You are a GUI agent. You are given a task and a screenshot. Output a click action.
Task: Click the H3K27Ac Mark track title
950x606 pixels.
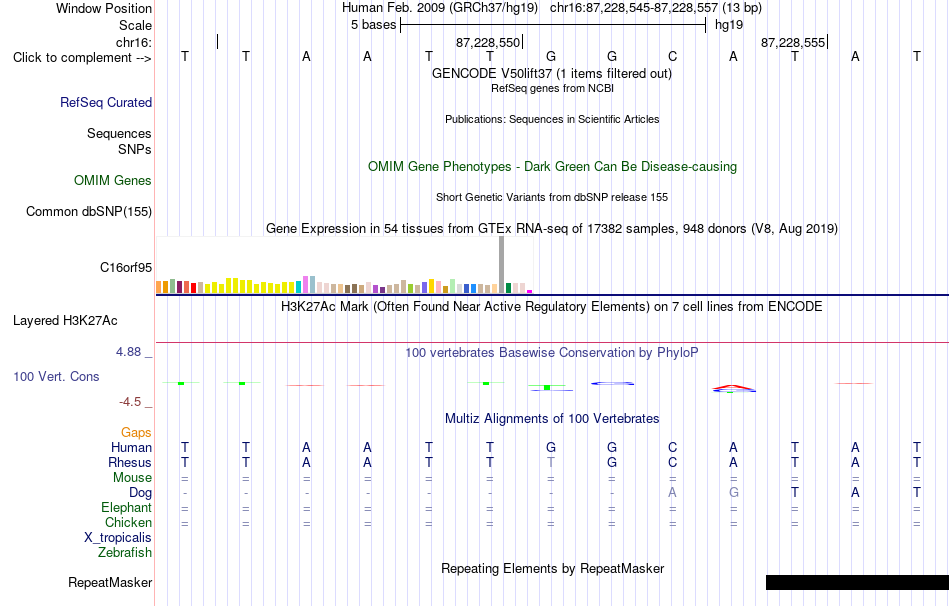551,307
